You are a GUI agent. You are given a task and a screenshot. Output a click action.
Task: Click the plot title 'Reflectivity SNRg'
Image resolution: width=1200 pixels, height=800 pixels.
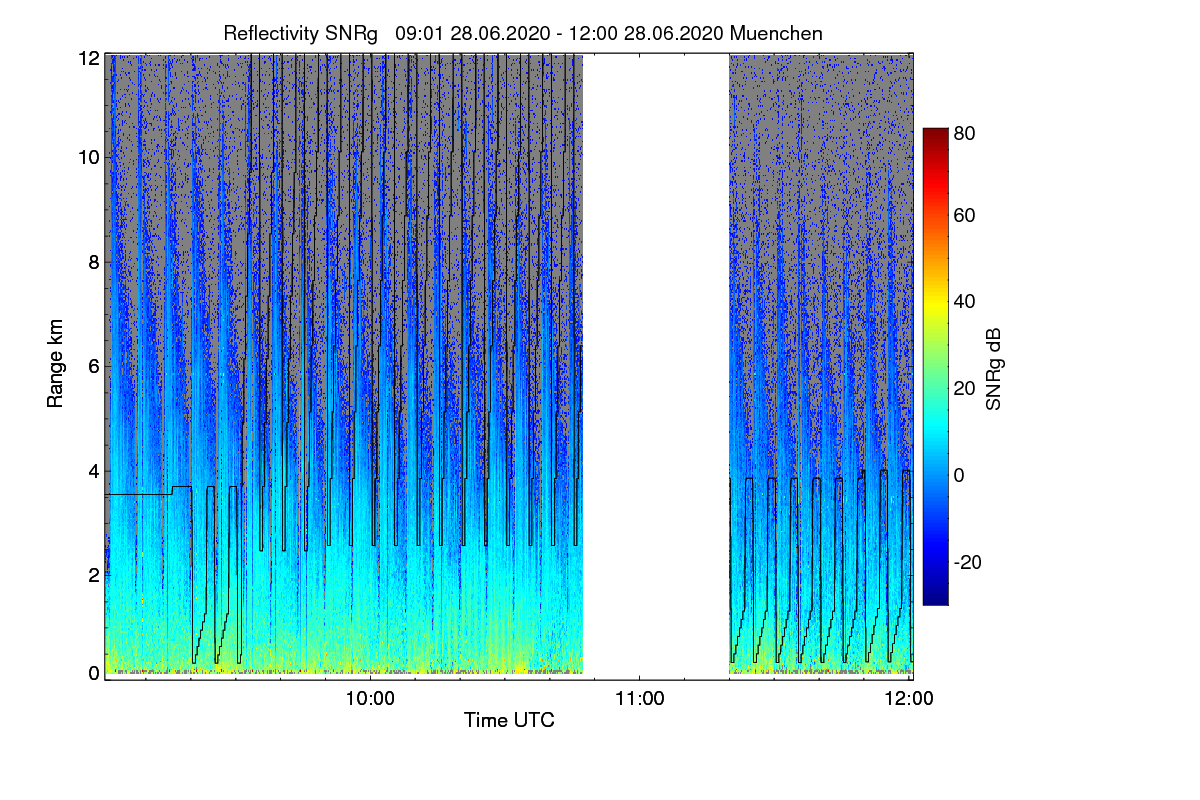coord(300,33)
